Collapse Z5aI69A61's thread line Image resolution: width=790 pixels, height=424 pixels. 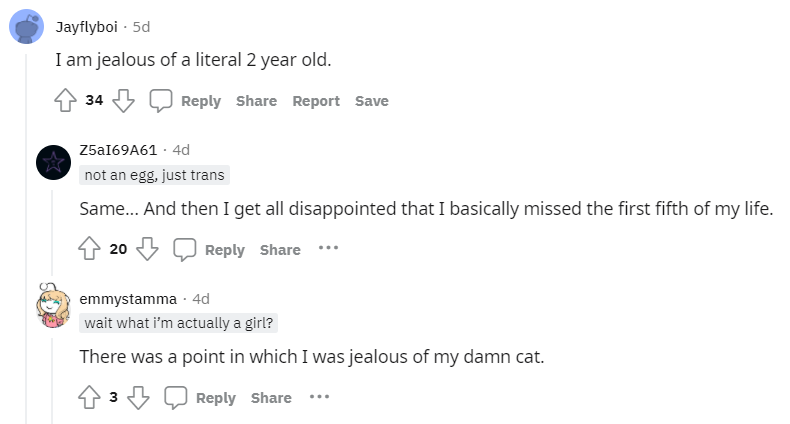[52, 233]
